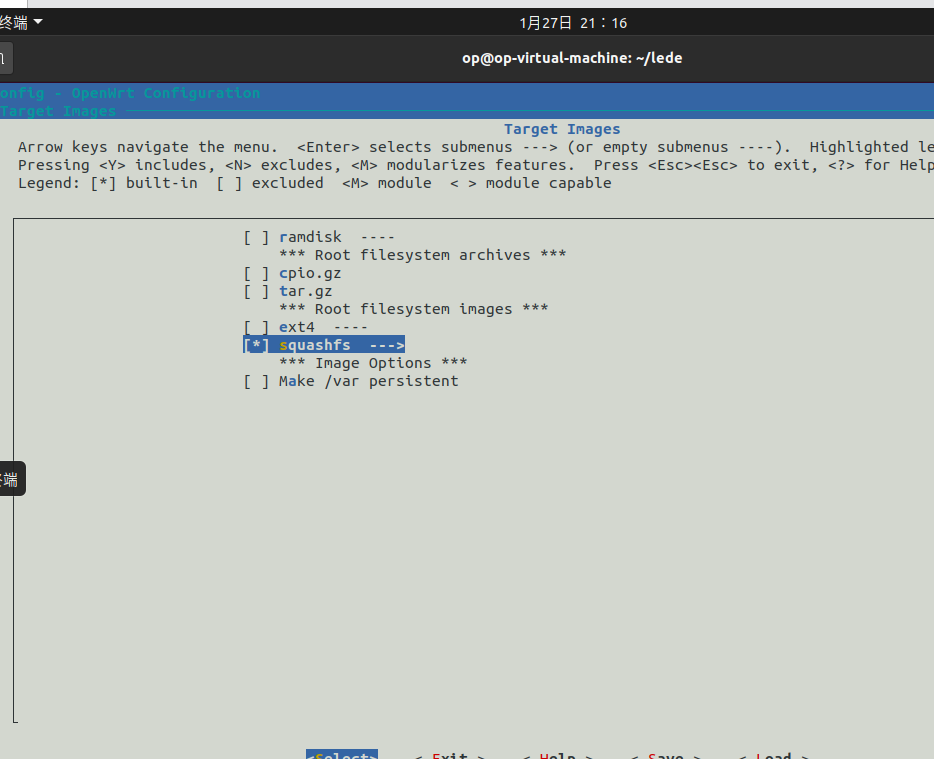Select the cpio.gz entry label
The height and width of the screenshot is (759, 934).
click(x=310, y=273)
